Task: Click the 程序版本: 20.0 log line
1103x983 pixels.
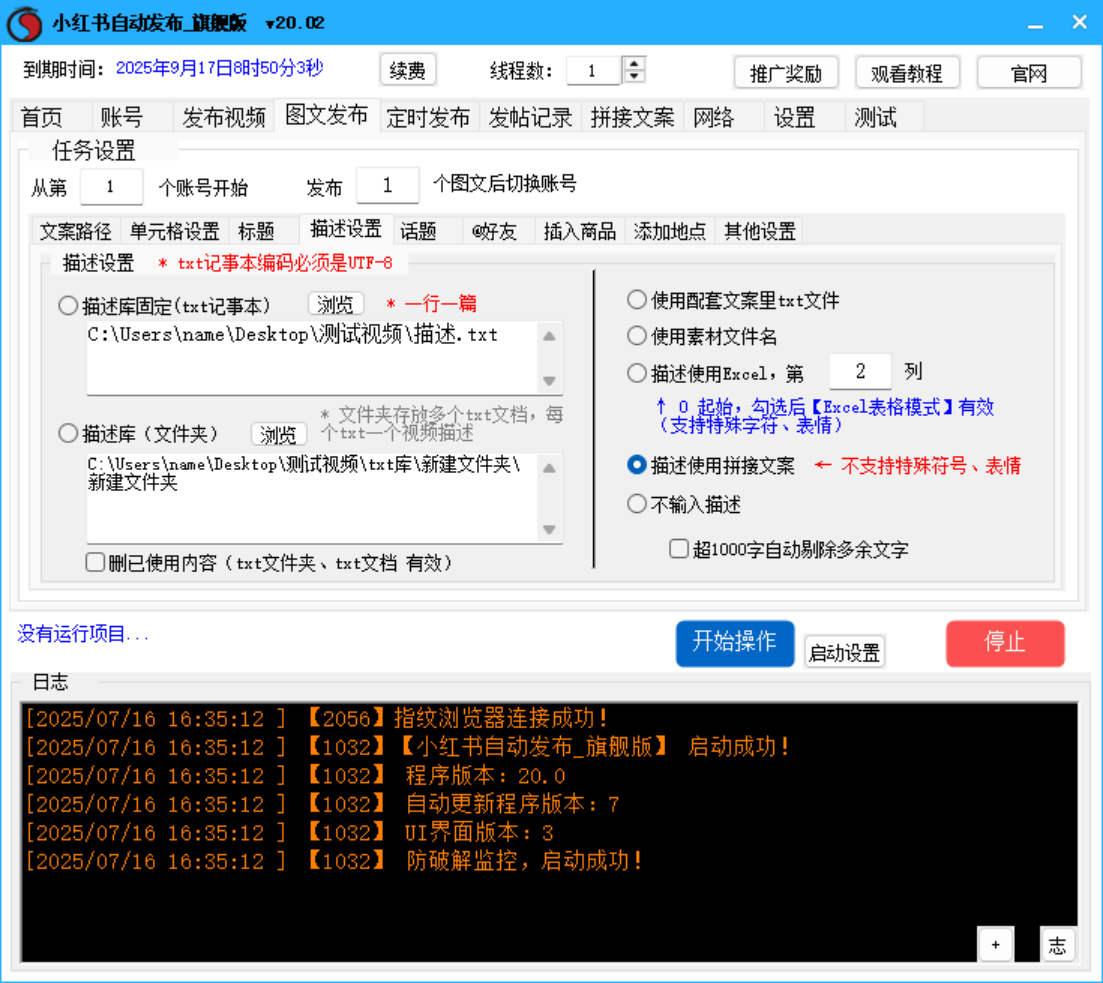Action: [295, 775]
